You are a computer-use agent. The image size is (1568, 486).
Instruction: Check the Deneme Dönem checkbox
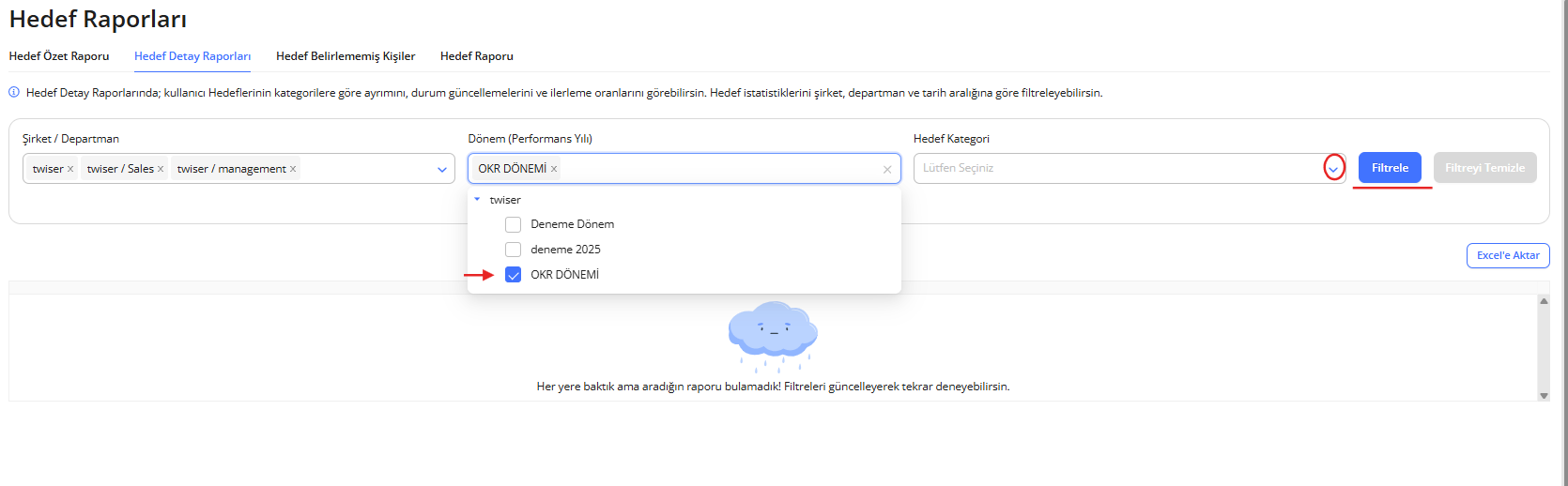(513, 225)
